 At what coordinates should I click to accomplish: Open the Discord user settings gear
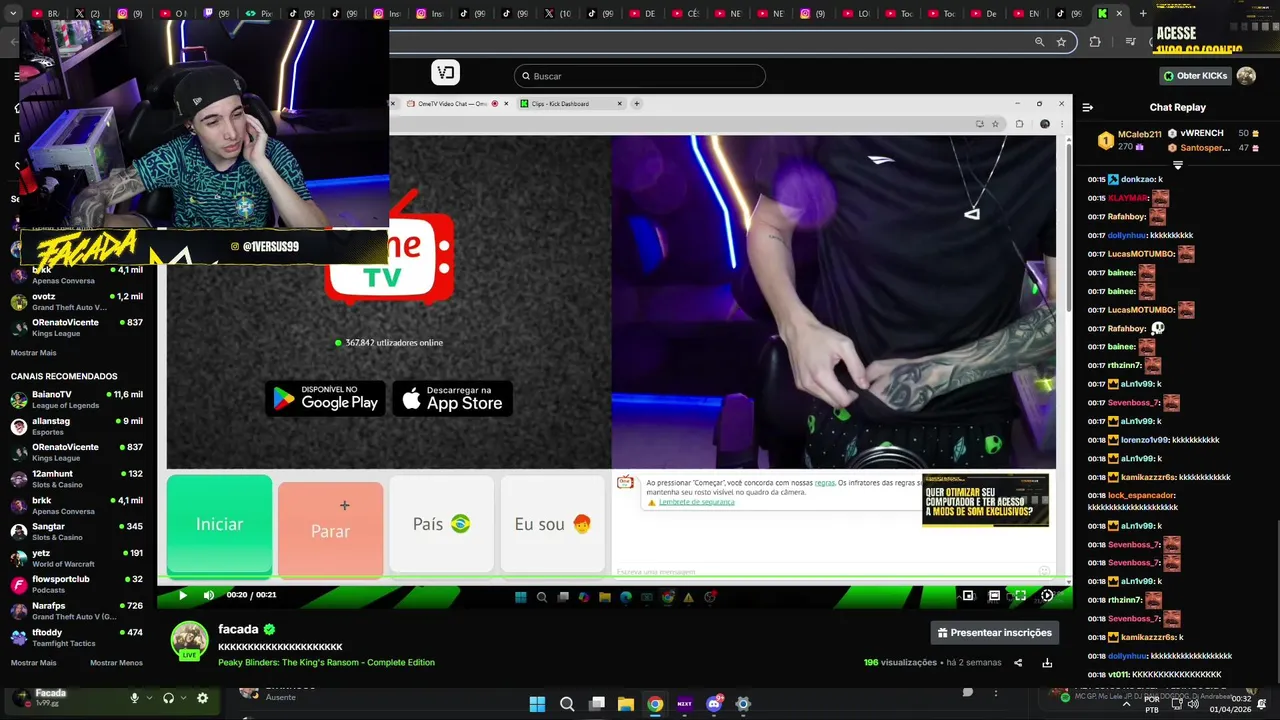click(202, 698)
